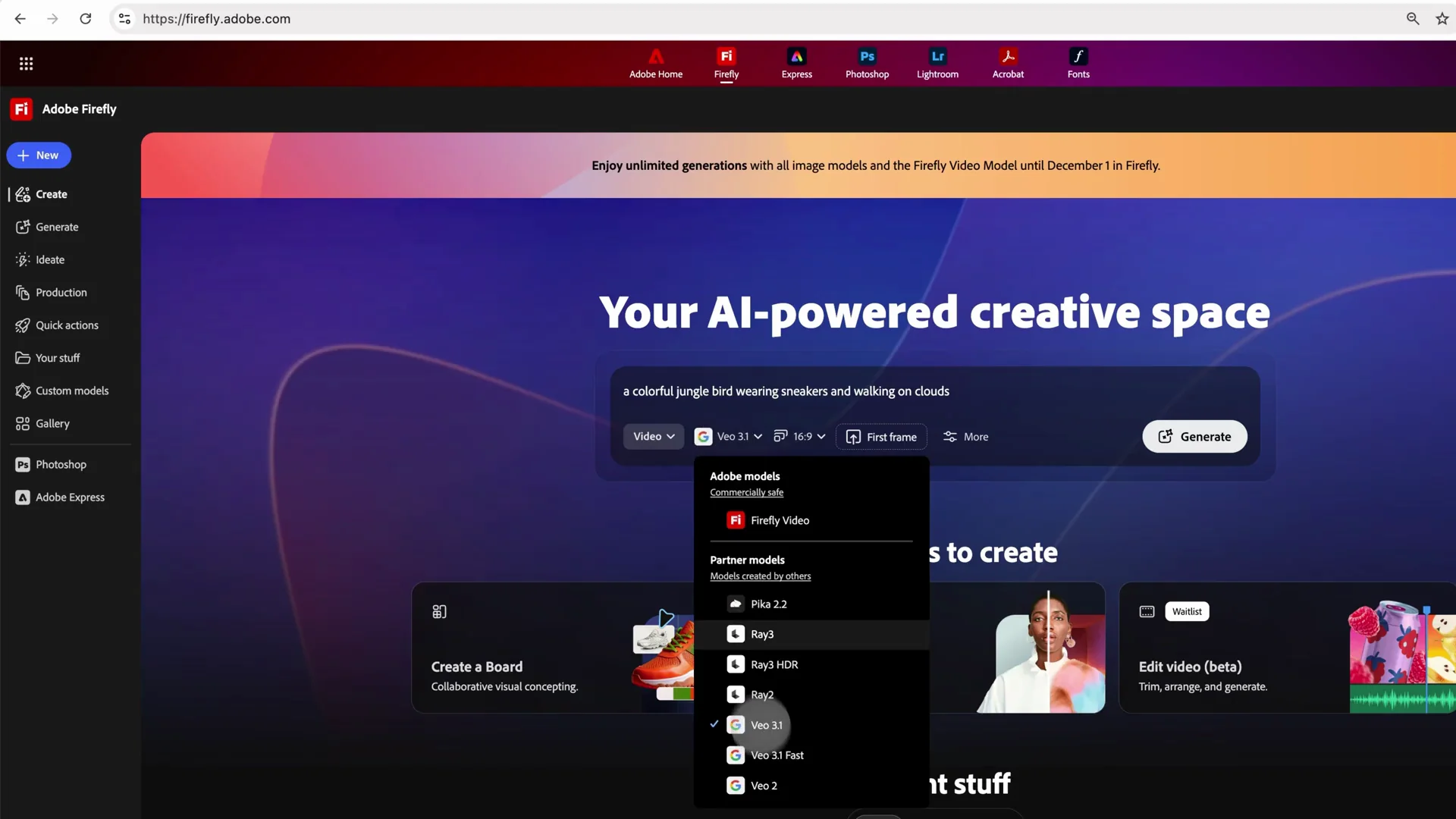Image resolution: width=1456 pixels, height=819 pixels.
Task: Switch the model selection to Pika 2.2
Action: (x=768, y=604)
